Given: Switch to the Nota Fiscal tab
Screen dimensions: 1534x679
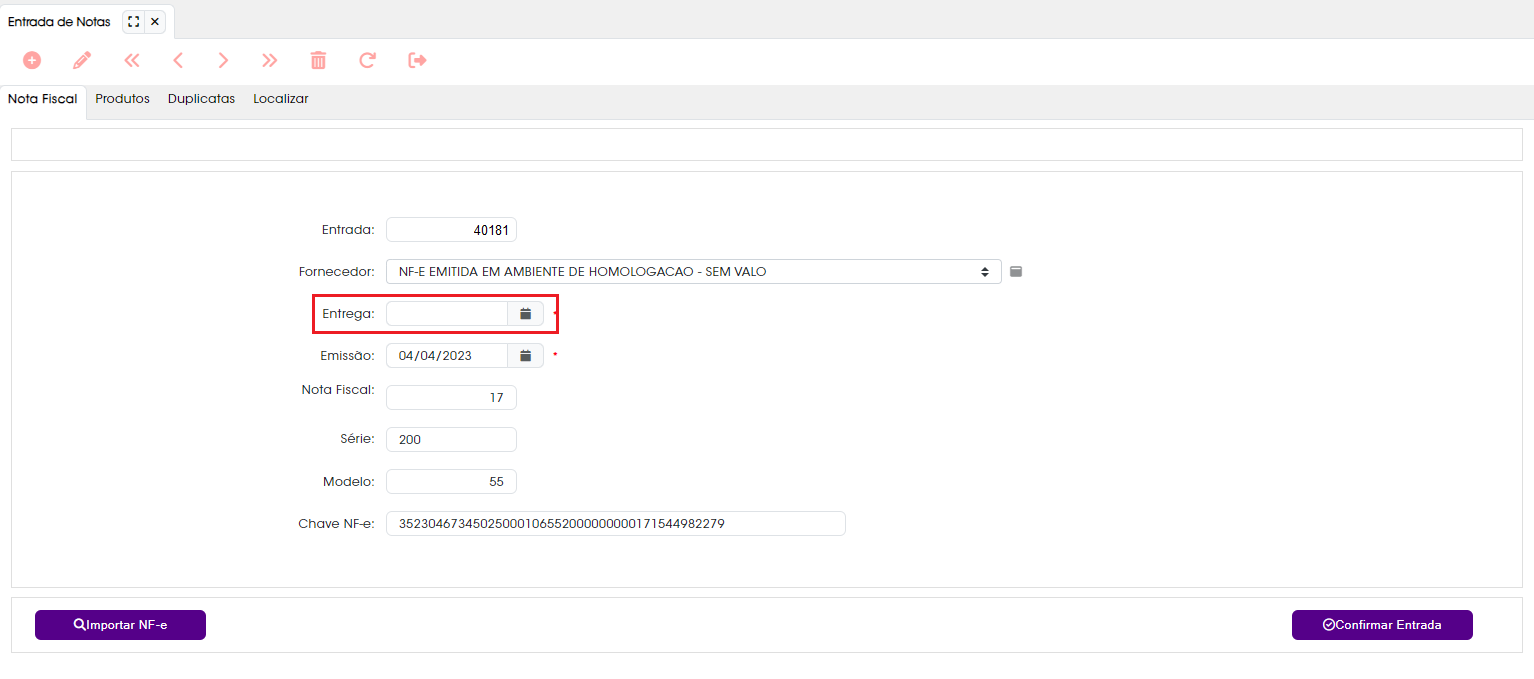Looking at the screenshot, I should 43,99.
